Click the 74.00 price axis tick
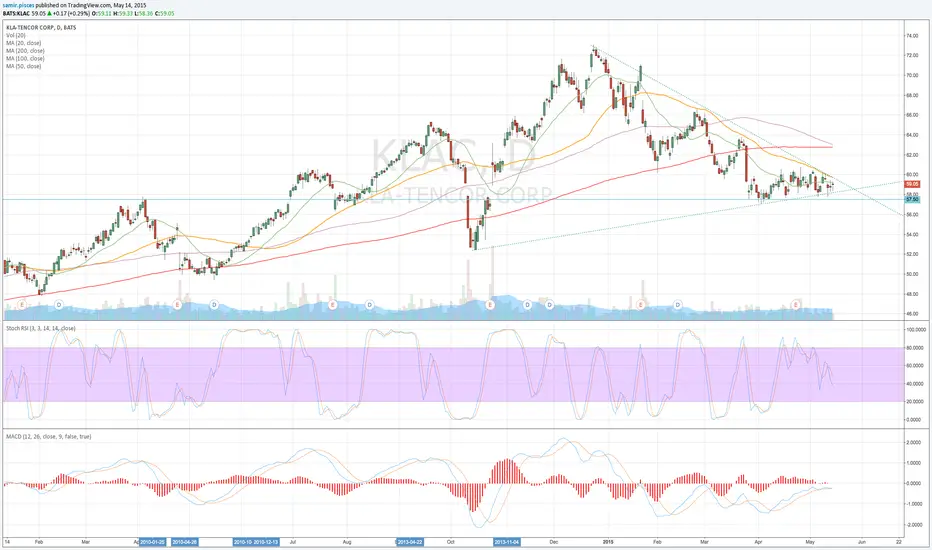Screen dimensions: 932x550 click(912, 36)
